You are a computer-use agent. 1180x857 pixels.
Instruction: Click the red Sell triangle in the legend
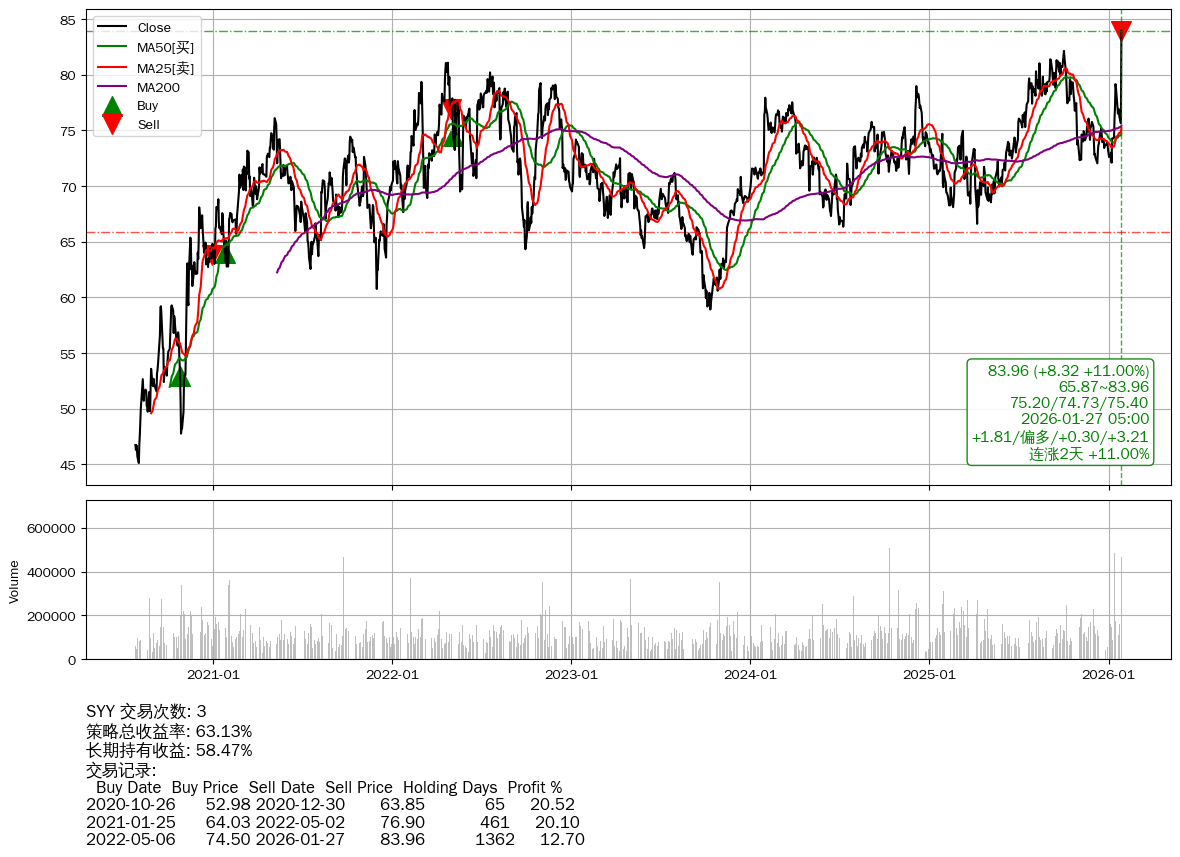click(113, 124)
